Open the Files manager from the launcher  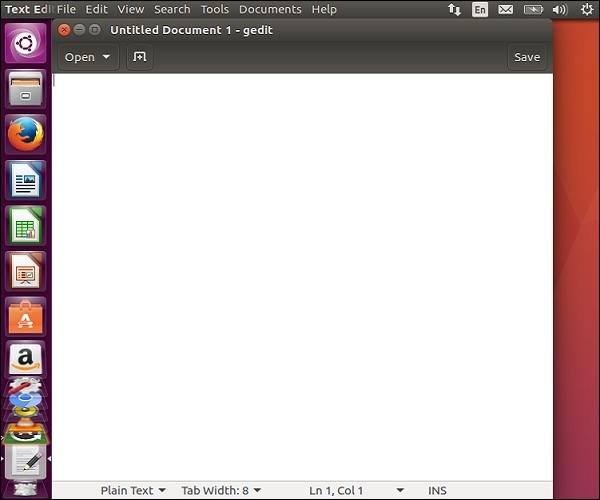[26, 90]
